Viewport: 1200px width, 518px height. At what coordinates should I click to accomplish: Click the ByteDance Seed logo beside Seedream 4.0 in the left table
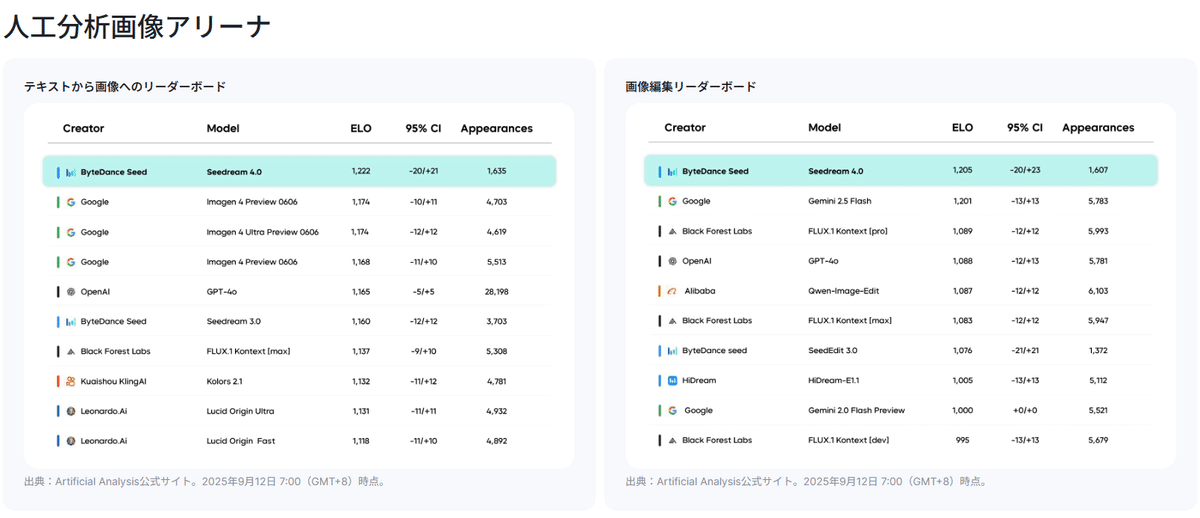71,172
